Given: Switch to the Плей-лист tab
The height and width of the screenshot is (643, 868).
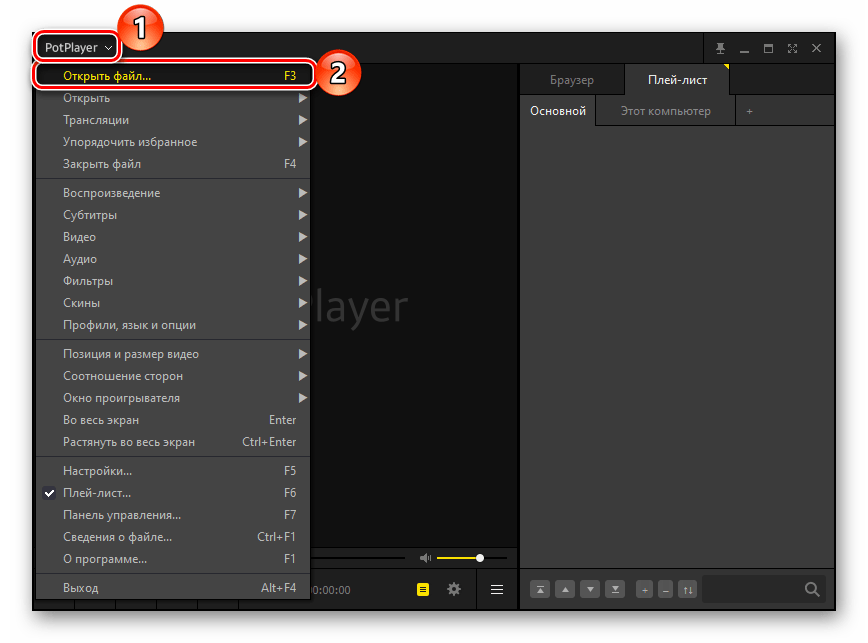Looking at the screenshot, I should coord(677,80).
